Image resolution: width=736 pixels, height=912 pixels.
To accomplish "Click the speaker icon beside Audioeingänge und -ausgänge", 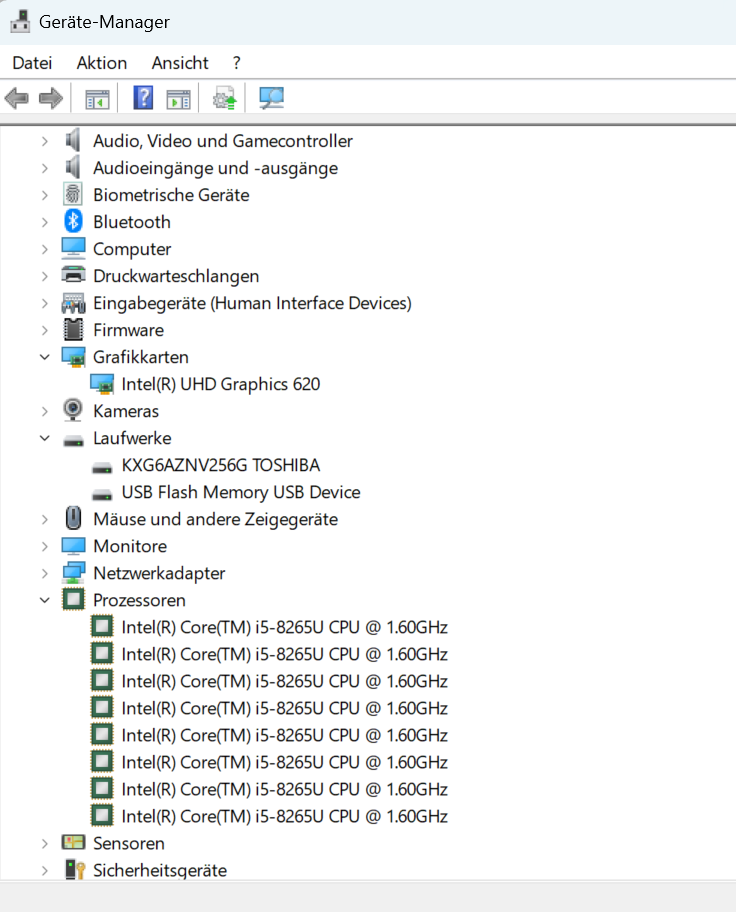I will click(x=73, y=168).
